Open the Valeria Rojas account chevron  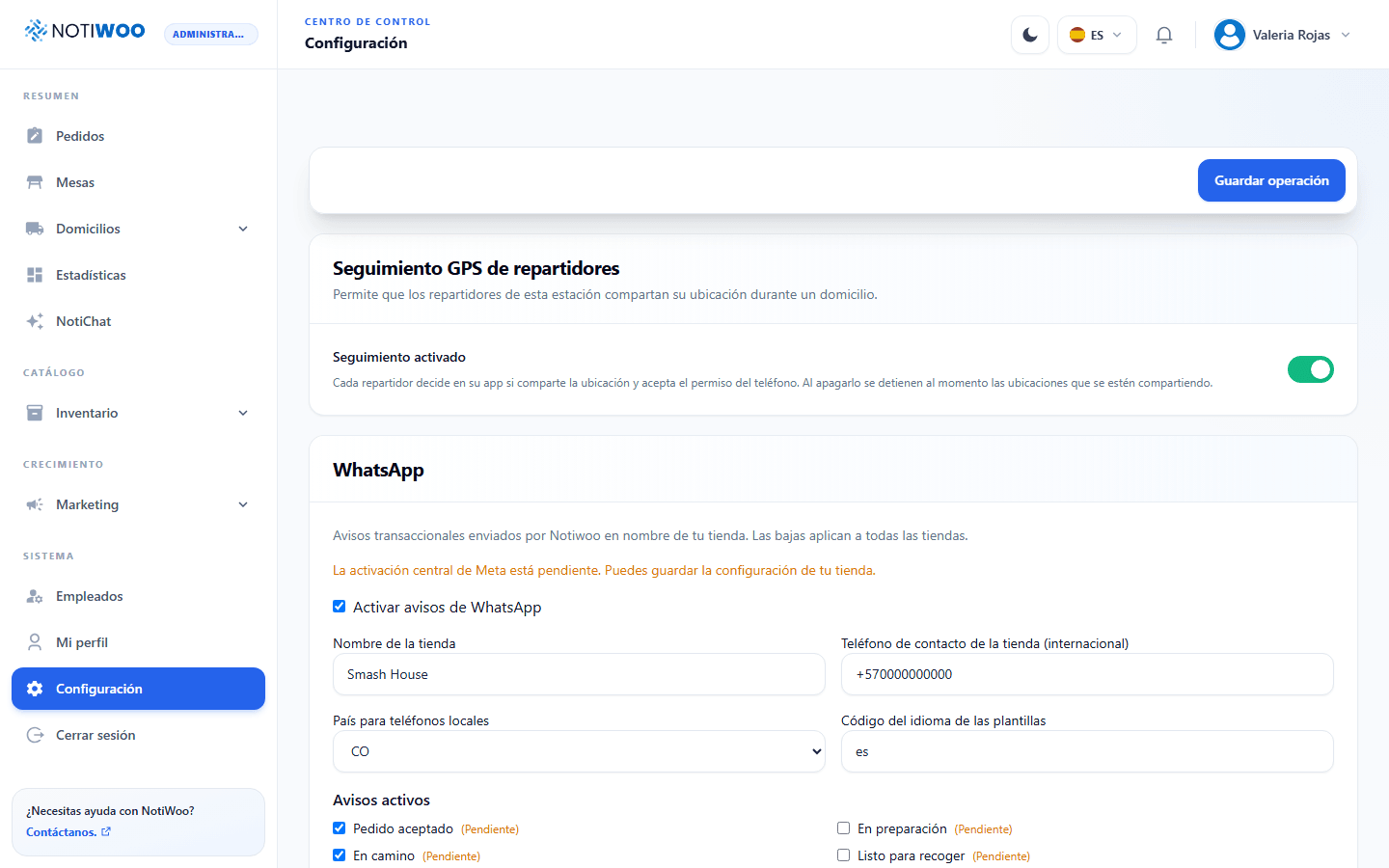point(1346,35)
